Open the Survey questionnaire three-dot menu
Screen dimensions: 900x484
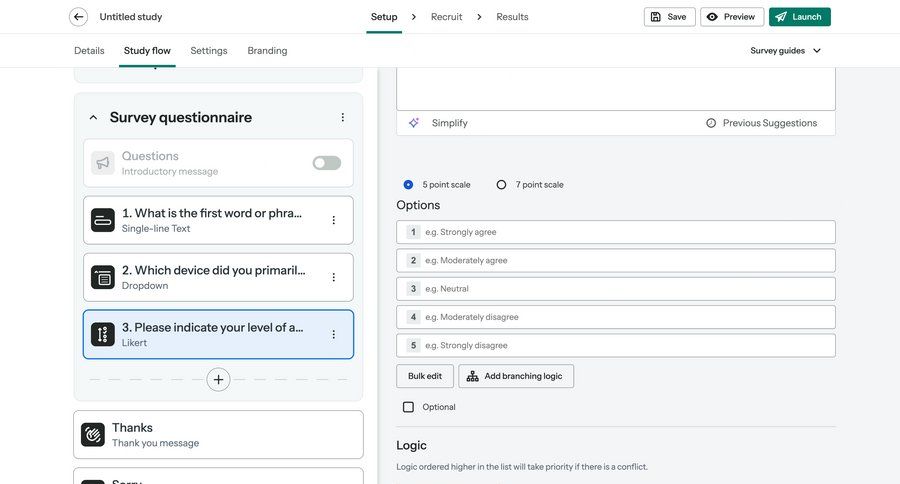tap(342, 117)
